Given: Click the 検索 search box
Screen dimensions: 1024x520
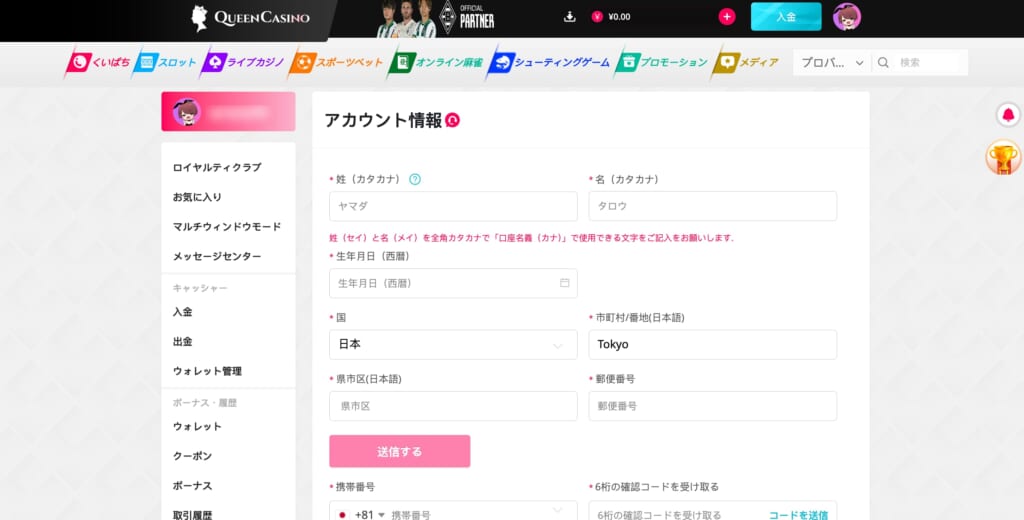Looking at the screenshot, I should [x=929, y=63].
